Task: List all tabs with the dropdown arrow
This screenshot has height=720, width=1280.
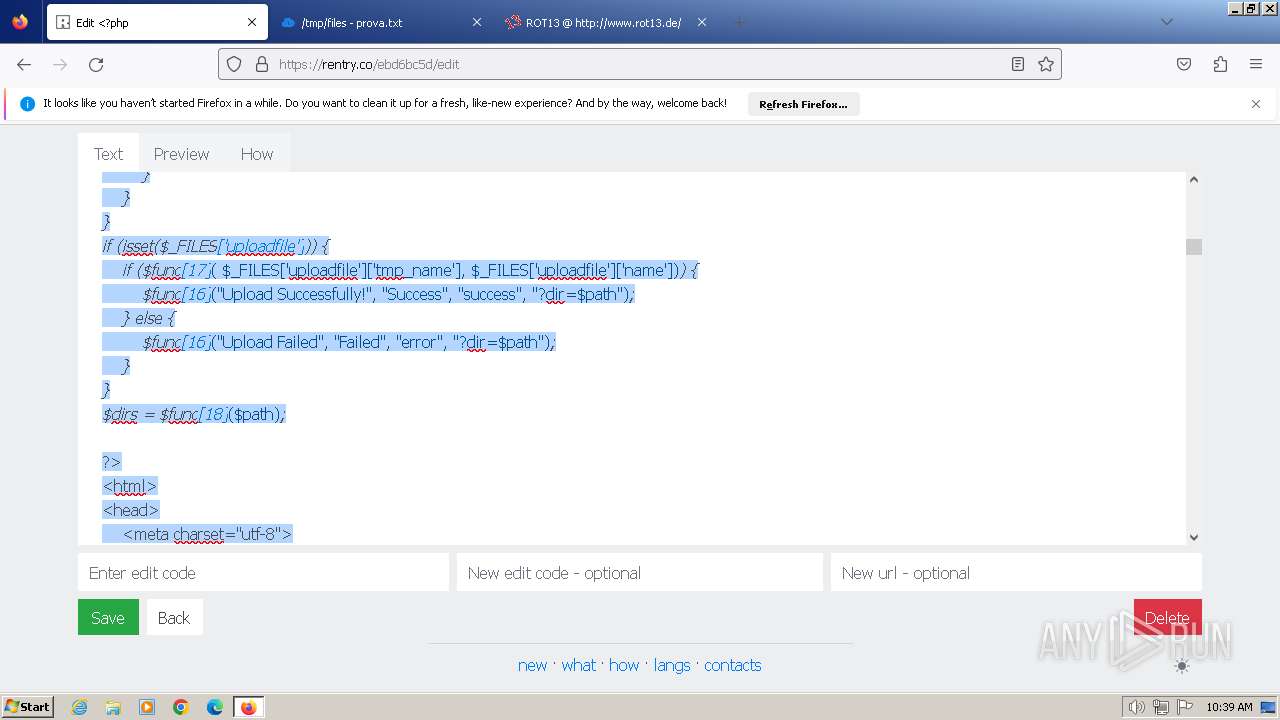Action: [1166, 22]
